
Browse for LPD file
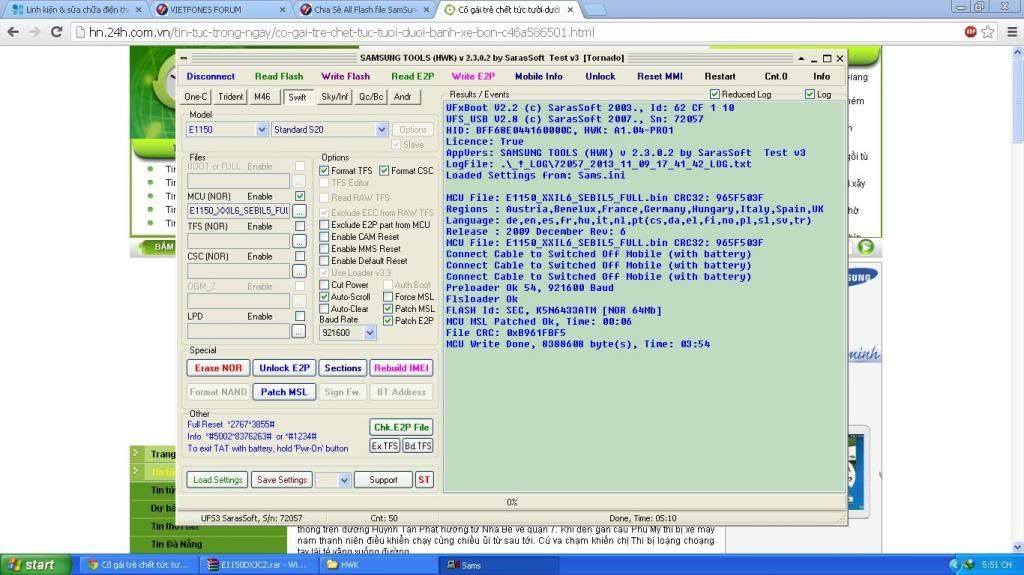(299, 331)
